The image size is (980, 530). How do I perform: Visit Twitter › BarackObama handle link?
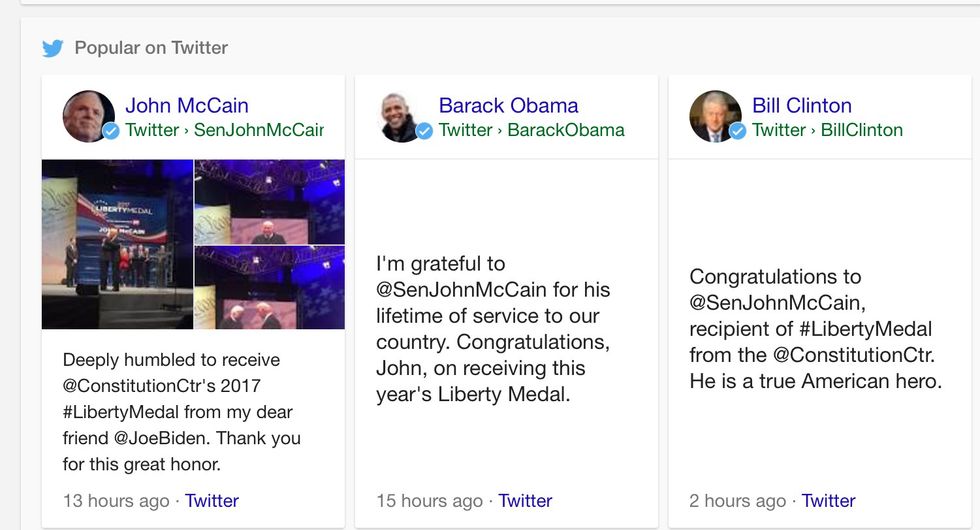click(x=531, y=130)
